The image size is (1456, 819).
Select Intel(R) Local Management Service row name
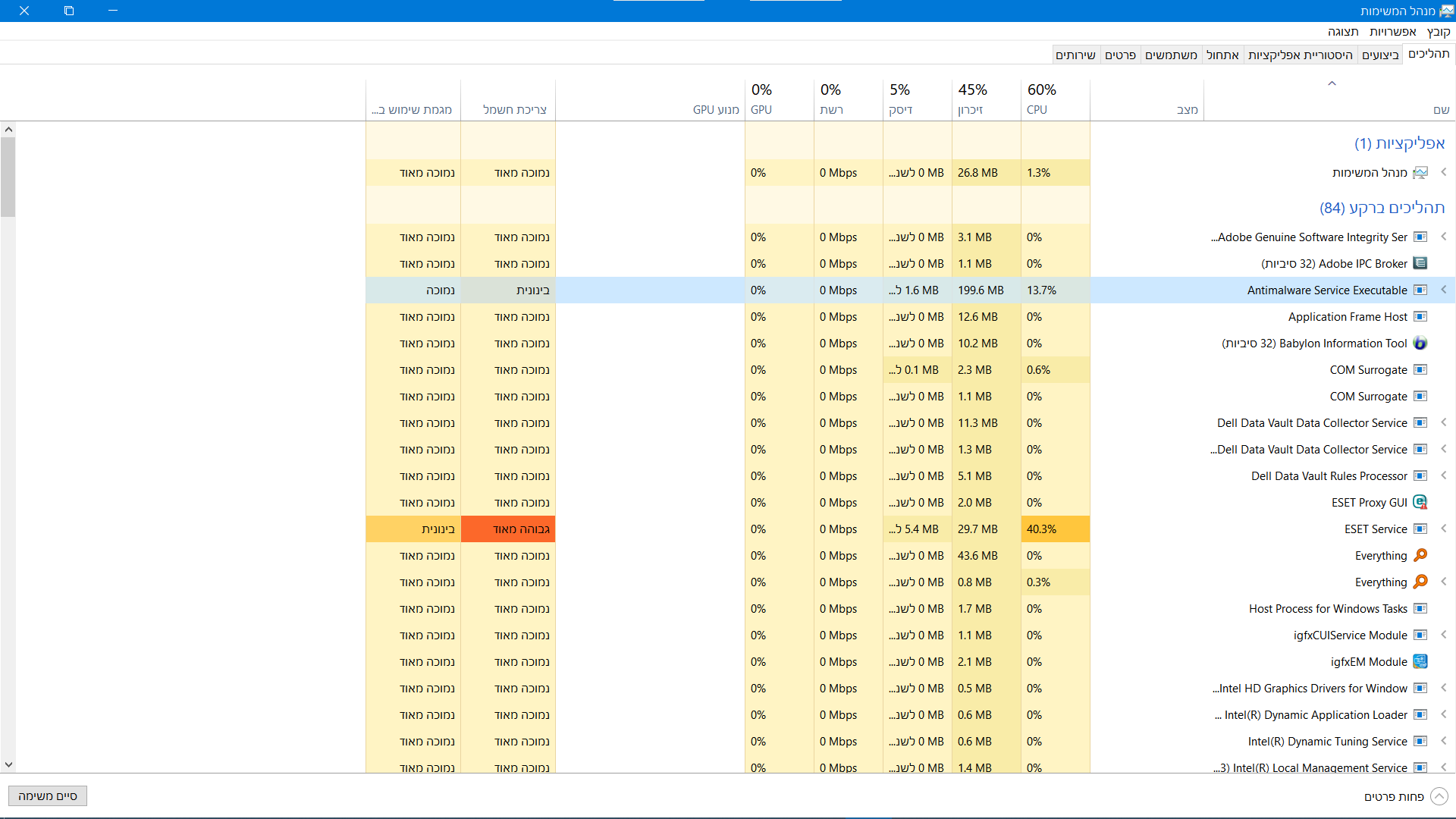point(1310,767)
